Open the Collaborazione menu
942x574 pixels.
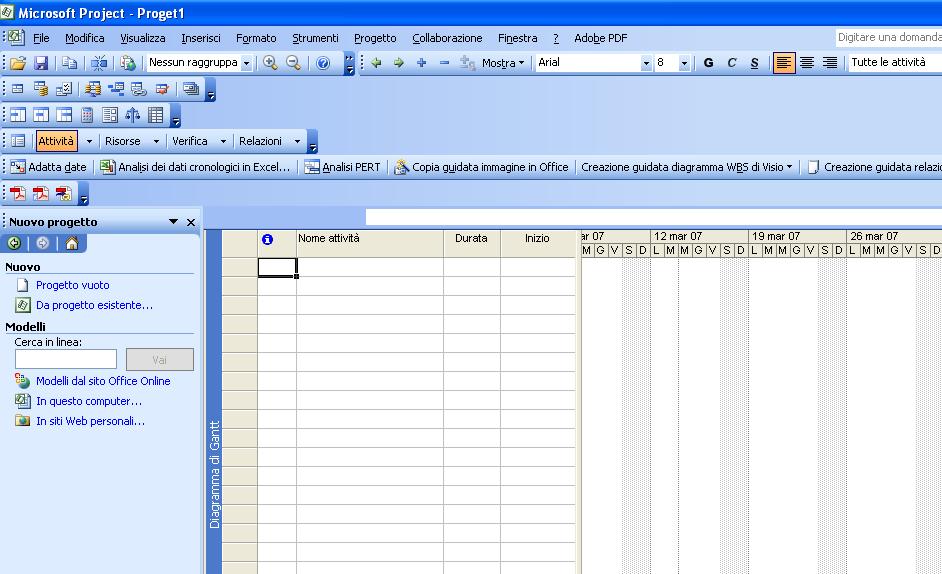[447, 38]
